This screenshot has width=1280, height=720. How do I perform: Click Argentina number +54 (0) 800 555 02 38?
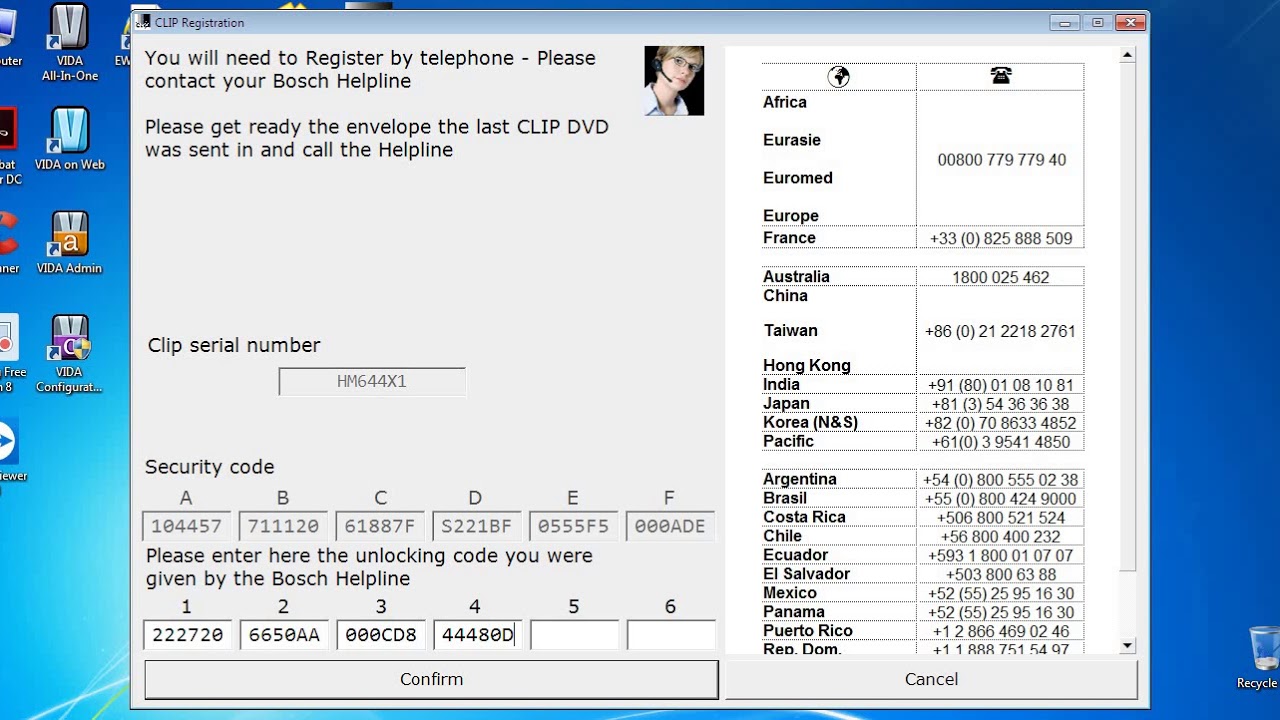[x=1001, y=481]
